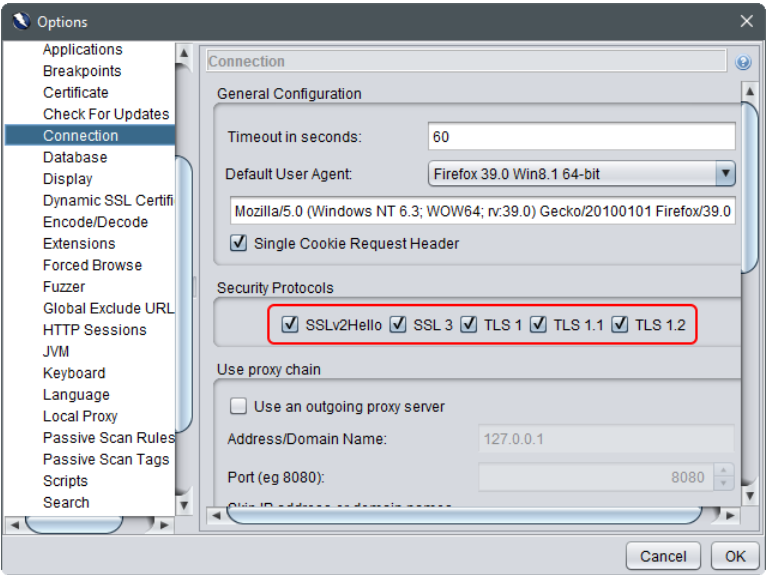This screenshot has width=767, height=577.
Task: Click the options tree vertical scrollbar thumb
Action: click(x=184, y=290)
